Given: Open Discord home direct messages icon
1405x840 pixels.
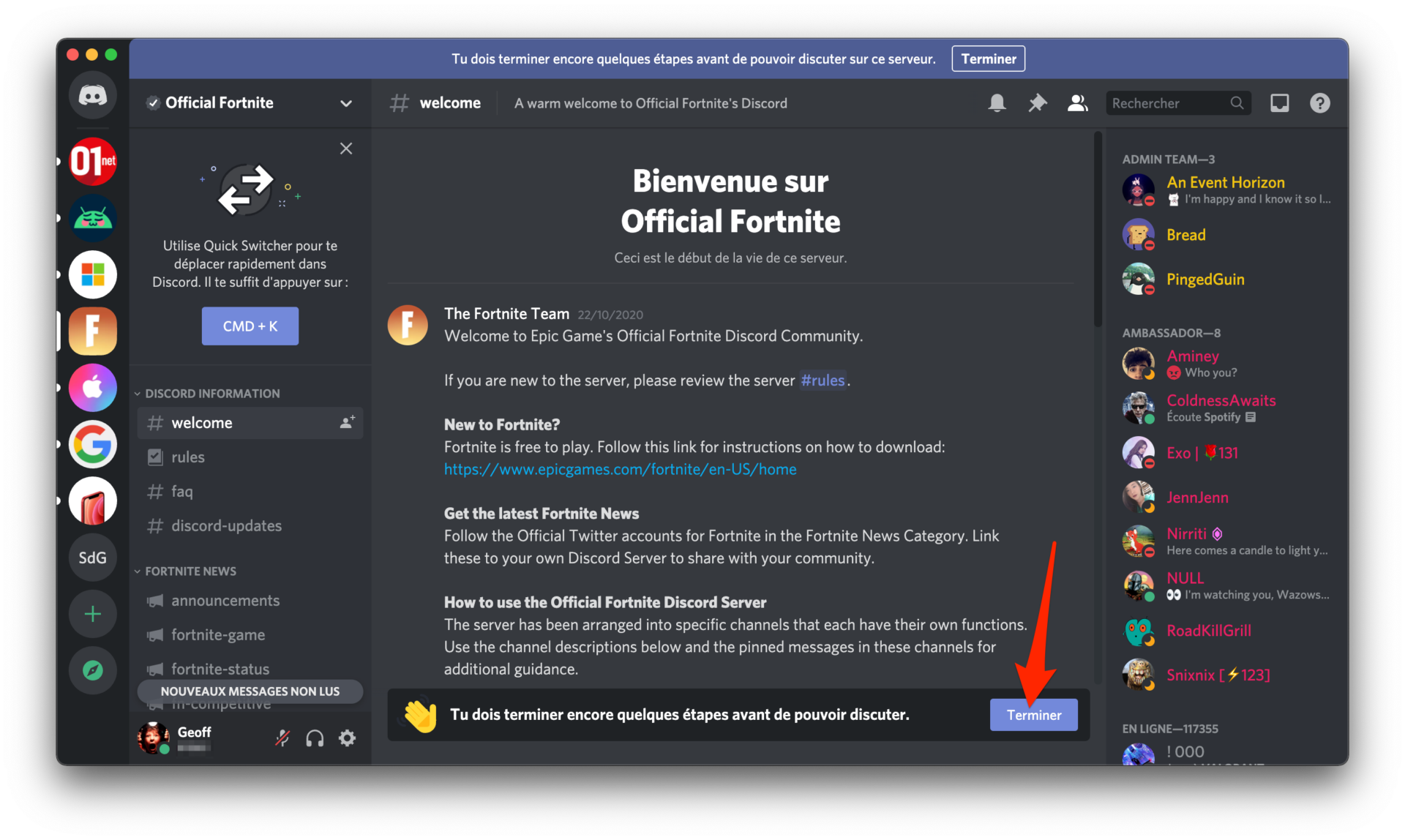Looking at the screenshot, I should [93, 95].
